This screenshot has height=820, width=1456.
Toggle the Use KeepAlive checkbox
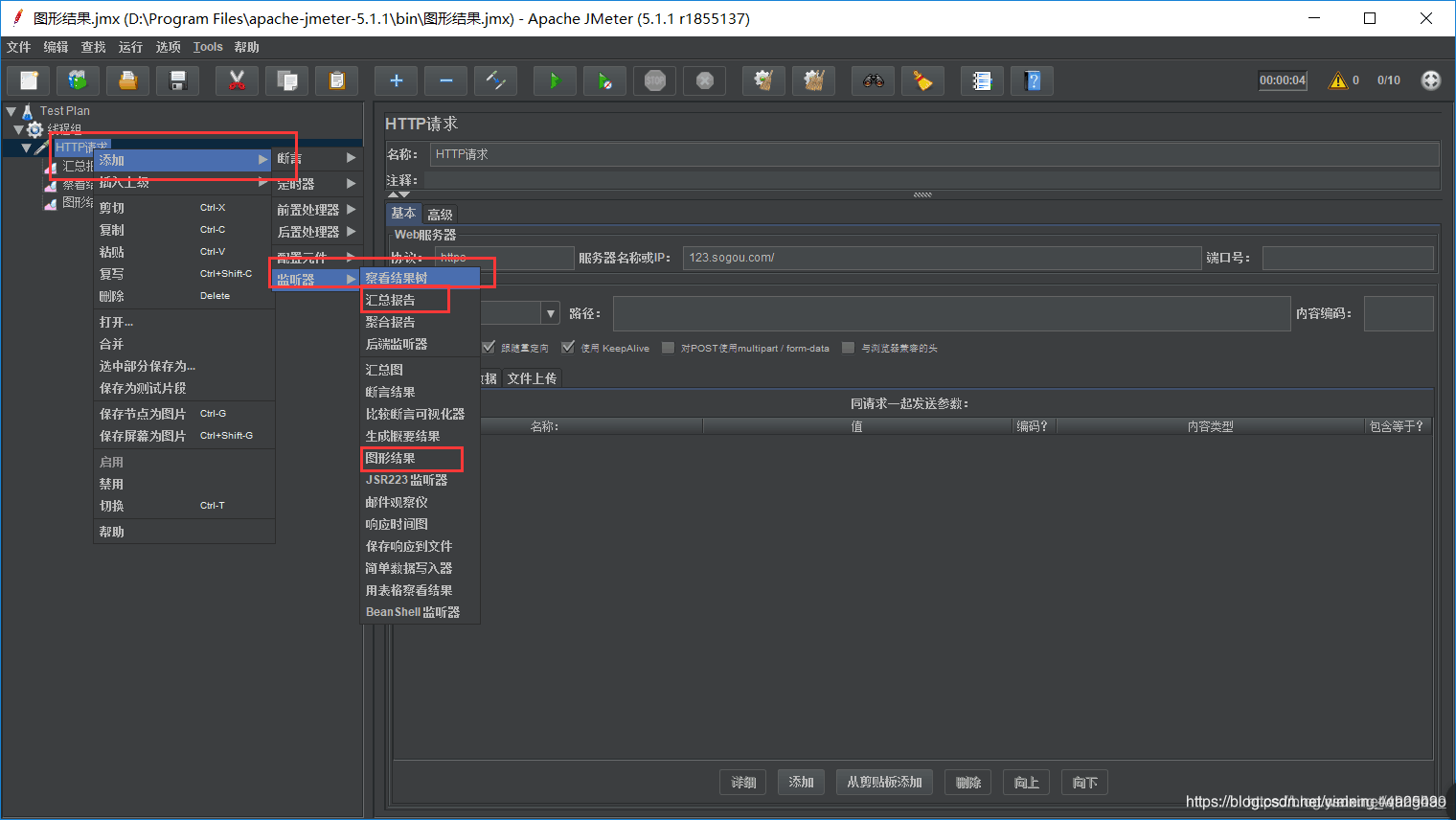pos(568,347)
